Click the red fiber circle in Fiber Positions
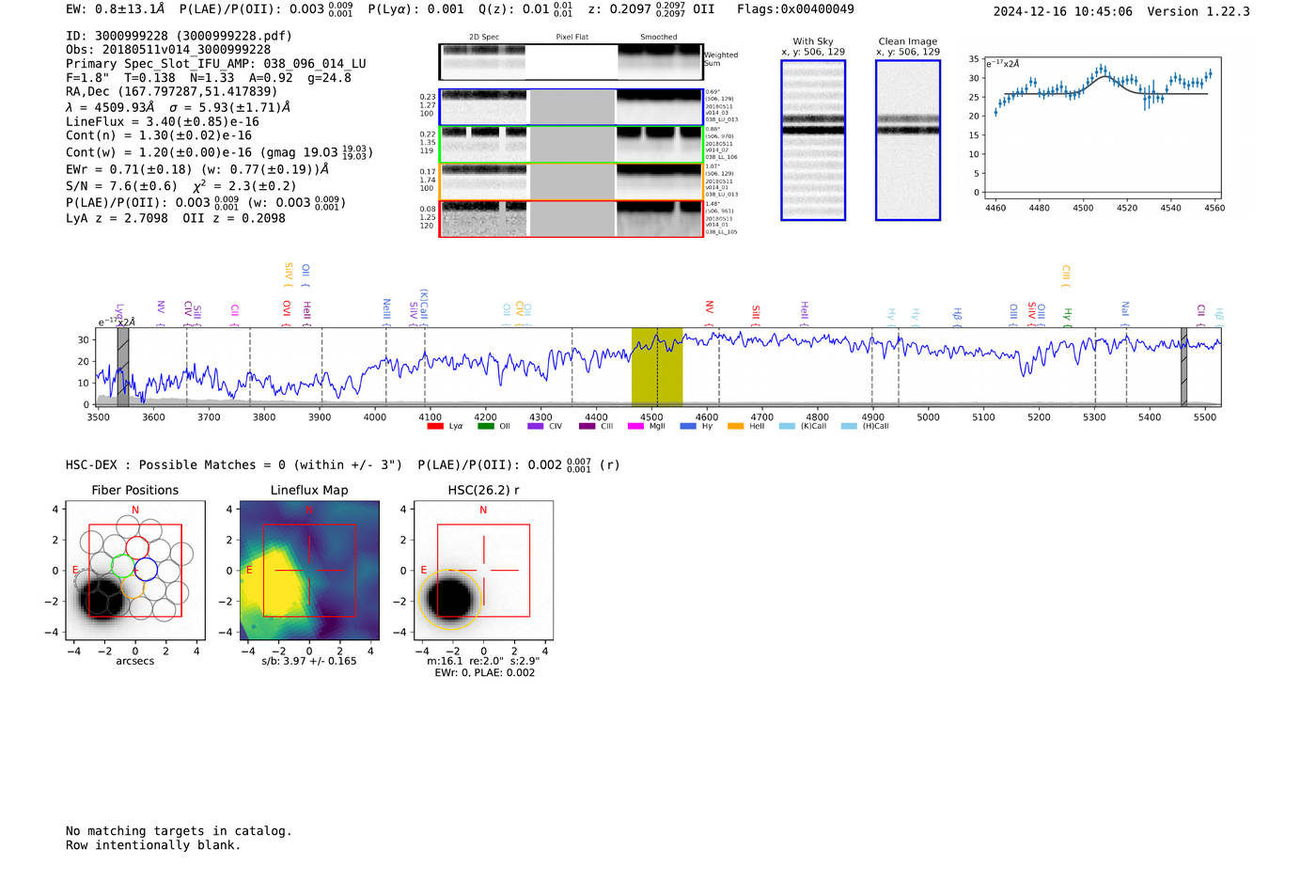Screen dimensions: 1316x896 (137, 547)
